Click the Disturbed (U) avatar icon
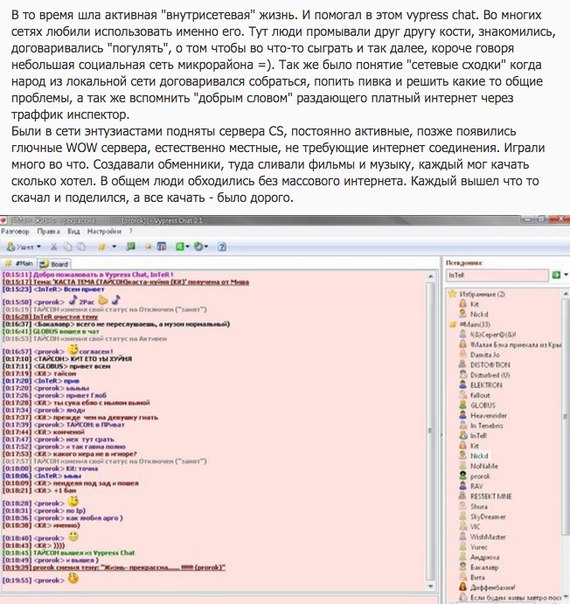Viewport: 570px width, 604px height. [463, 374]
